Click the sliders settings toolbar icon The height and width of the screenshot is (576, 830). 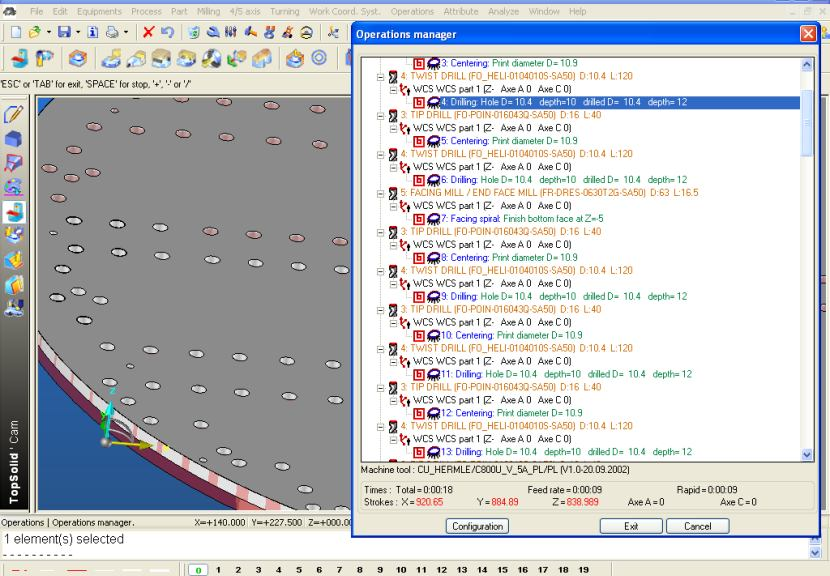coord(230,33)
